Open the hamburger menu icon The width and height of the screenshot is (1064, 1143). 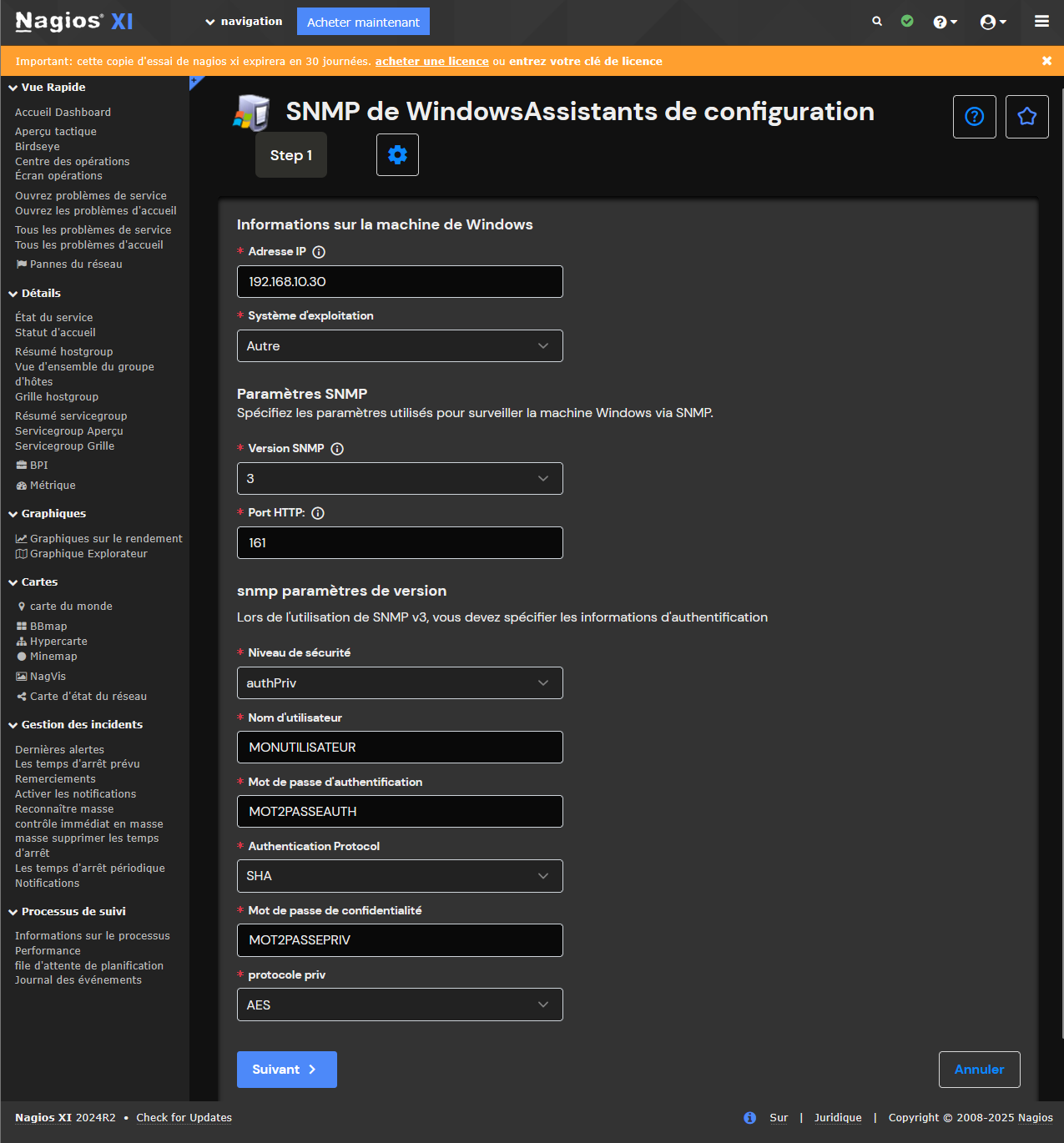pyautogui.click(x=1041, y=22)
